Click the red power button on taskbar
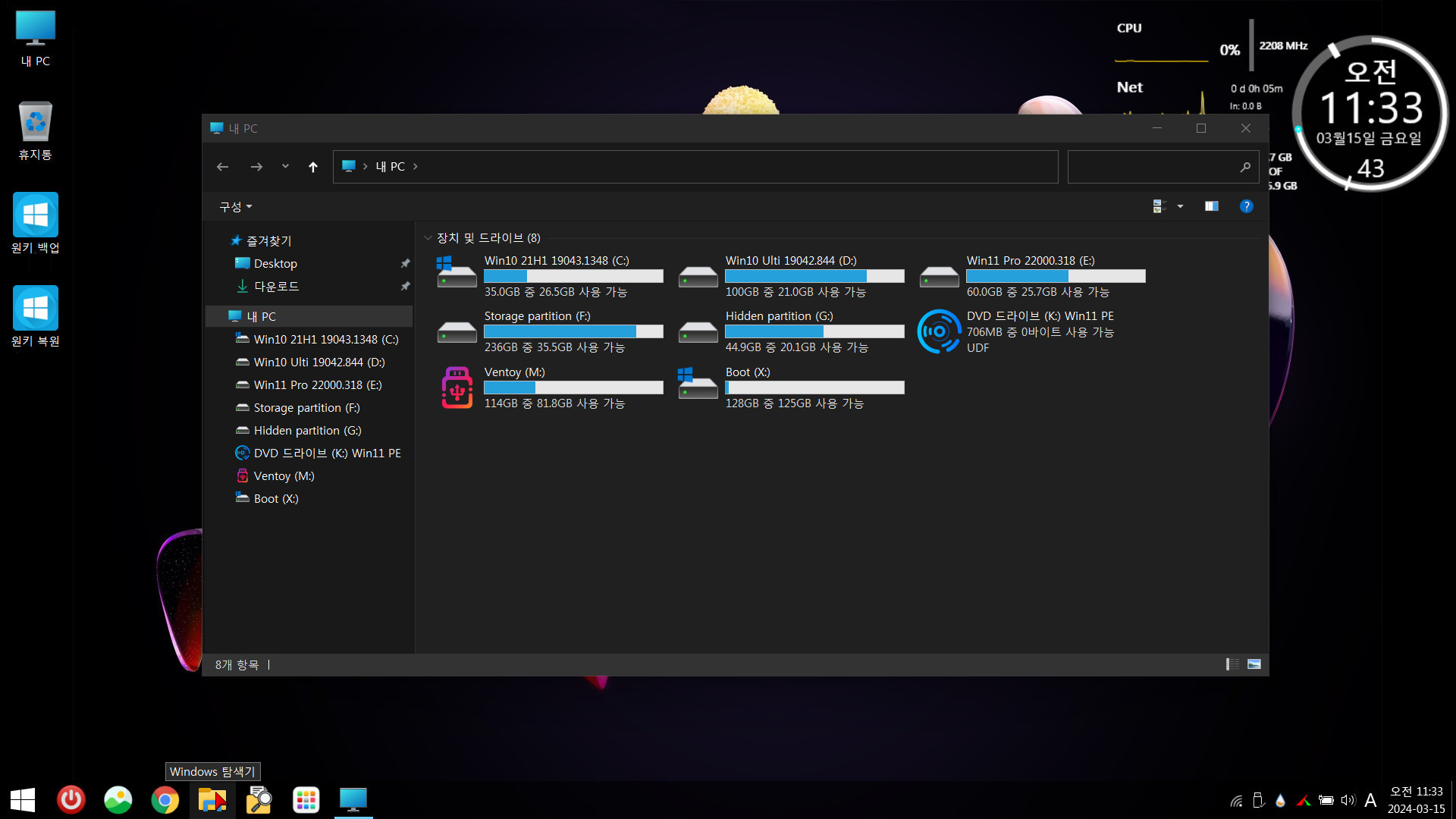 click(71, 800)
